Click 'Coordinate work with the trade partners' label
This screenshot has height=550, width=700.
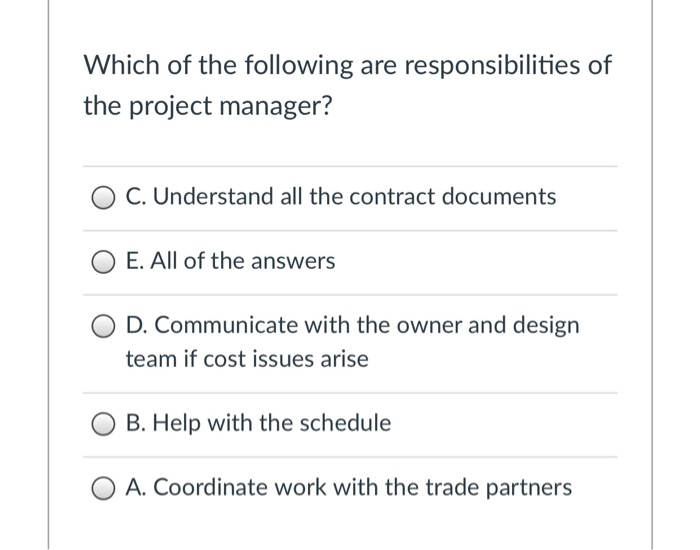pos(349,488)
